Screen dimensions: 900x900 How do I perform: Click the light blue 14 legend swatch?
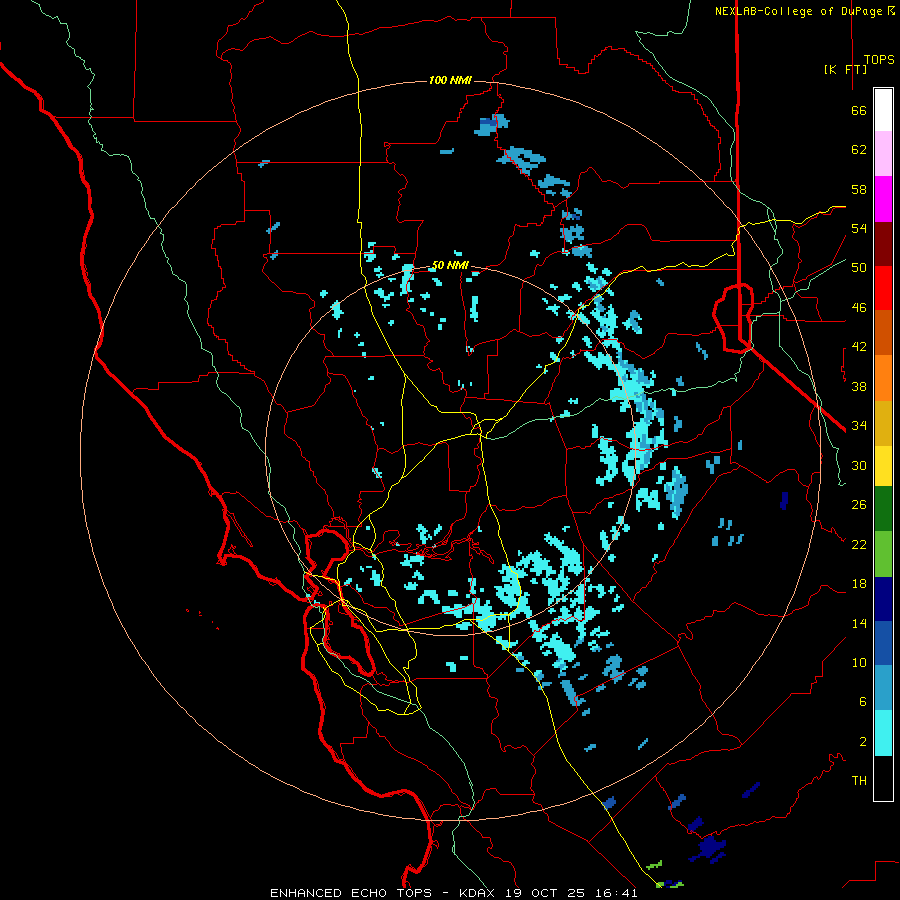click(883, 688)
